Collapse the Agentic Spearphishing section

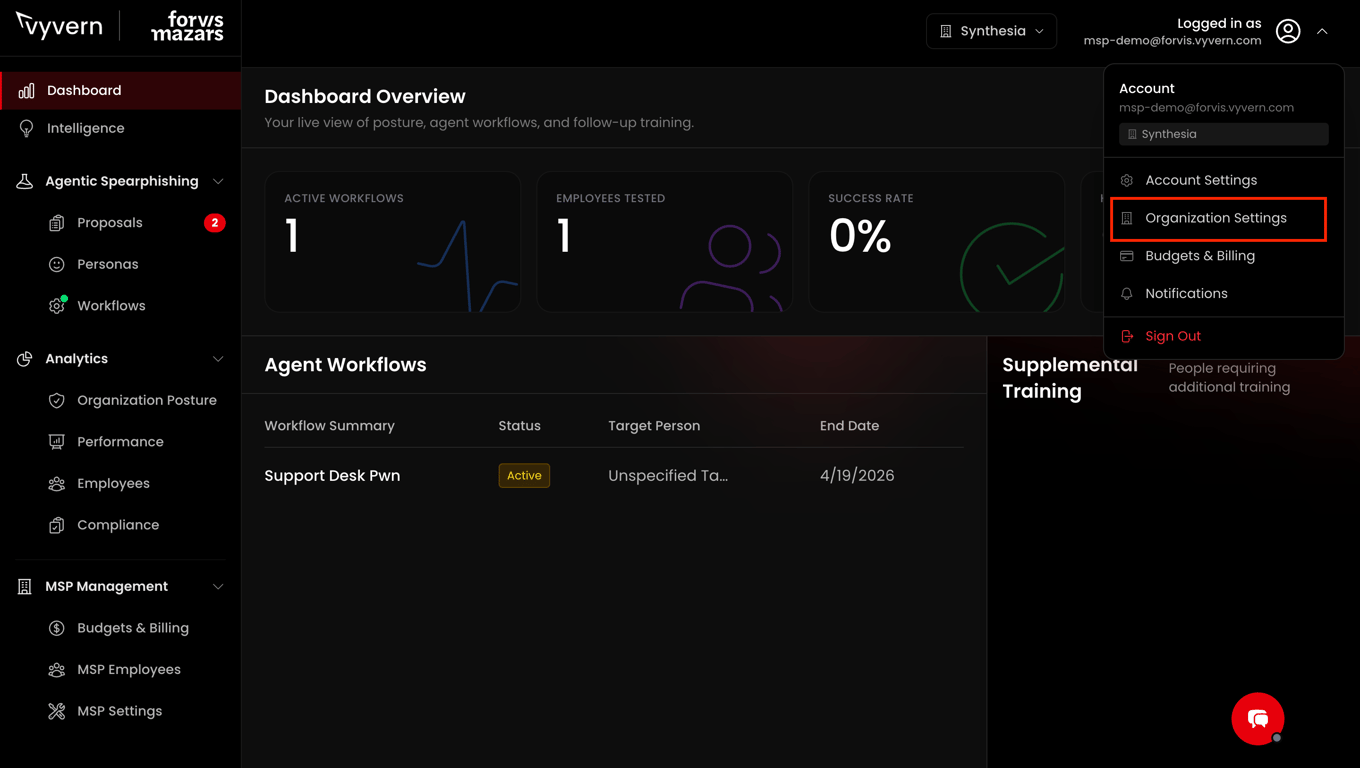click(x=218, y=181)
